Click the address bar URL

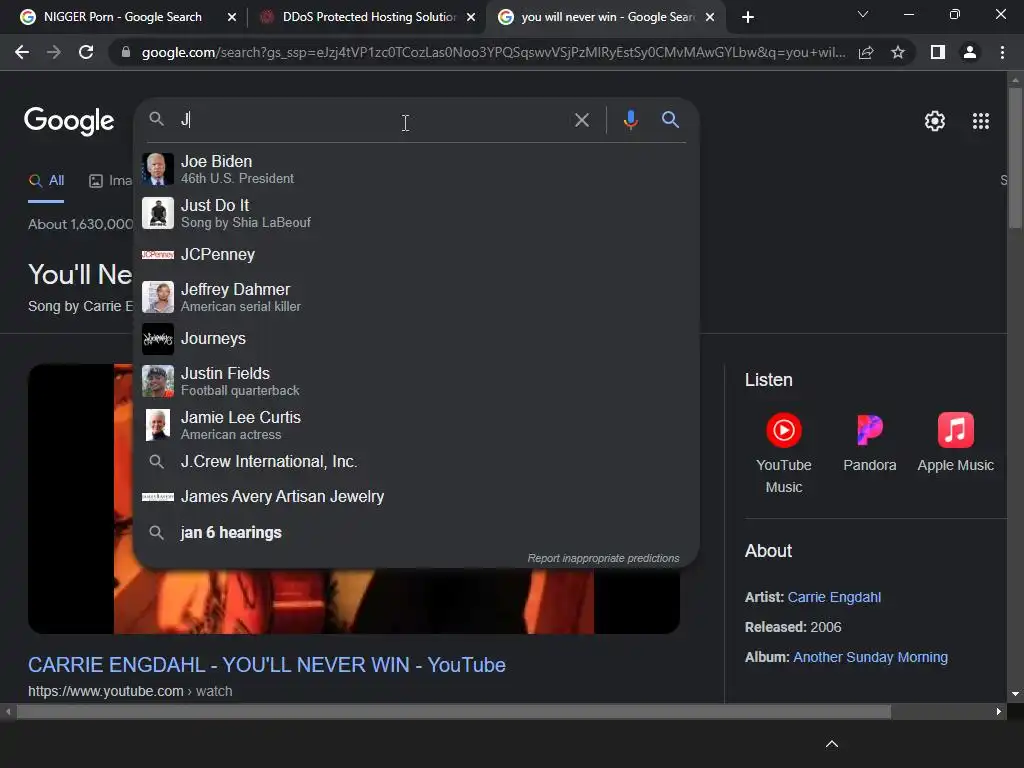point(493,52)
